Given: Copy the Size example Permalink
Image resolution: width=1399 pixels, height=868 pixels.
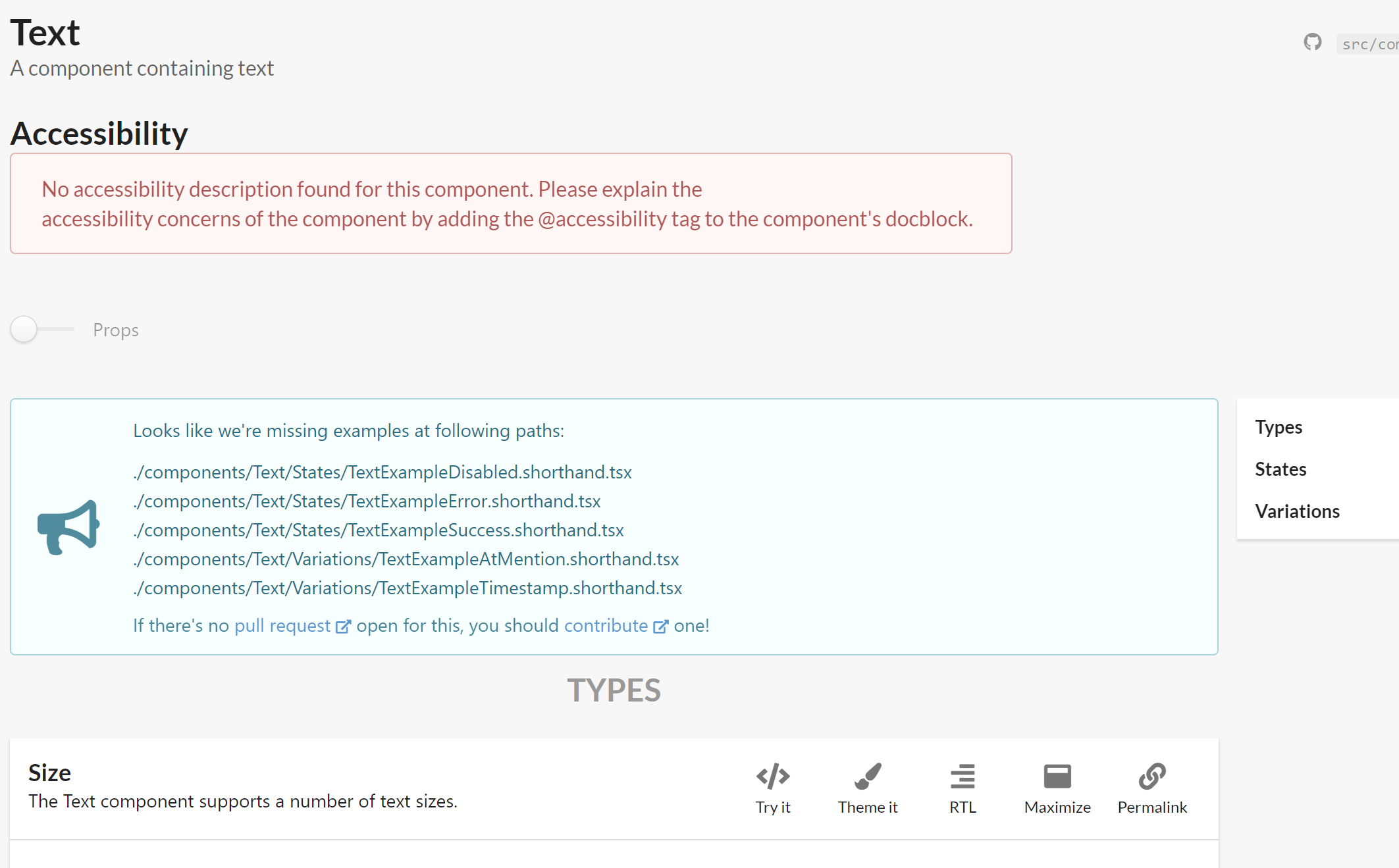Looking at the screenshot, I should (x=1152, y=777).
